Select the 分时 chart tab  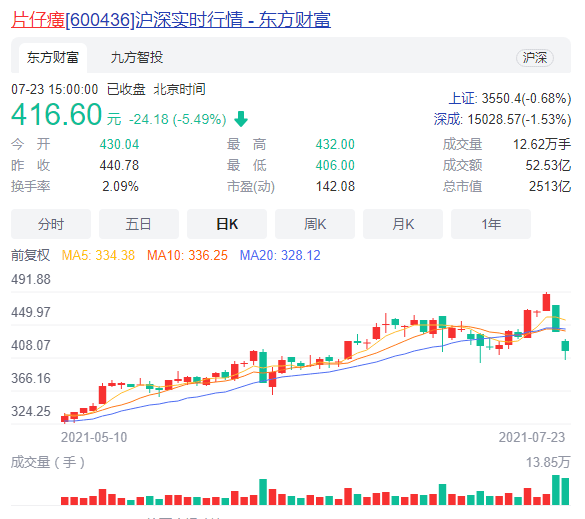(x=51, y=224)
